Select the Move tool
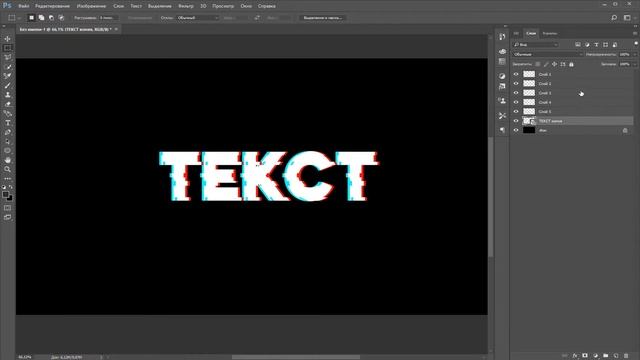 point(7,39)
